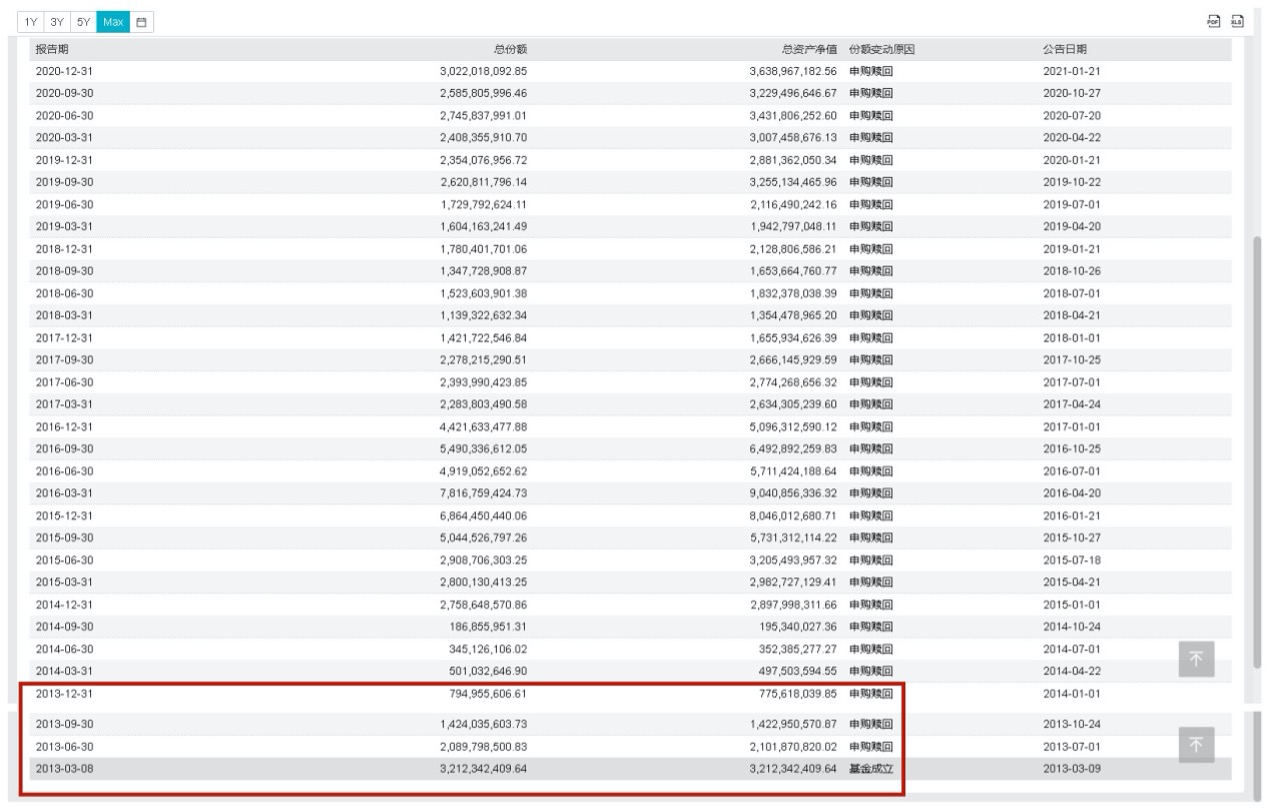
Task: Click total shares 1,729,792,624.11
Action: pyautogui.click(x=483, y=203)
